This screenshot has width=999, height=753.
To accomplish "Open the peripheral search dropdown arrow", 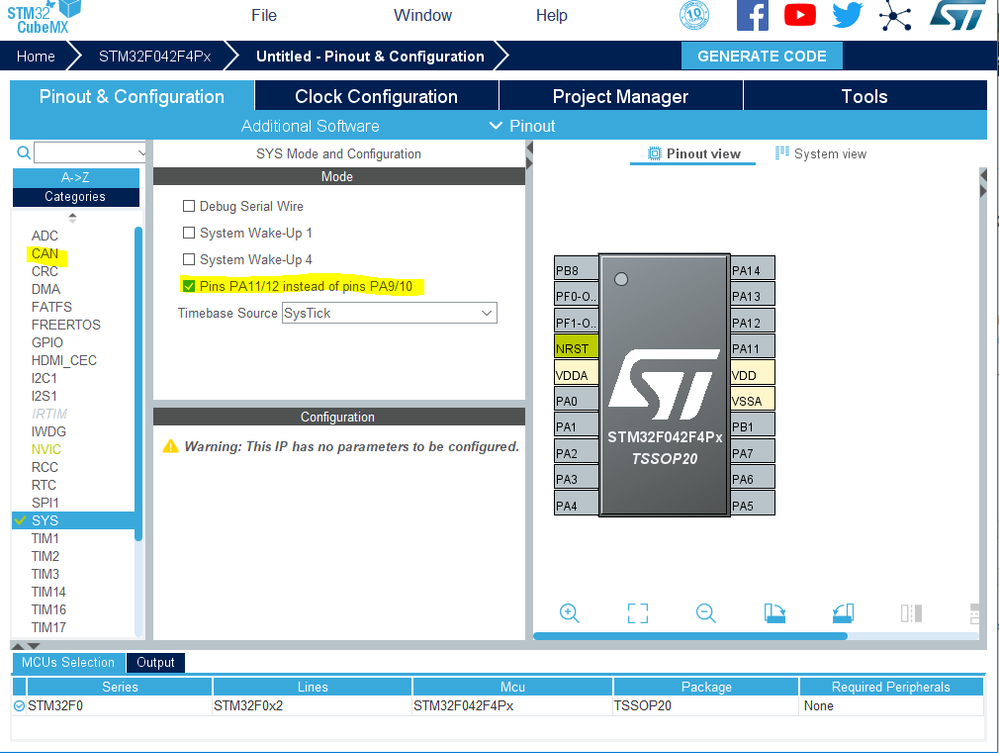I will [141, 153].
